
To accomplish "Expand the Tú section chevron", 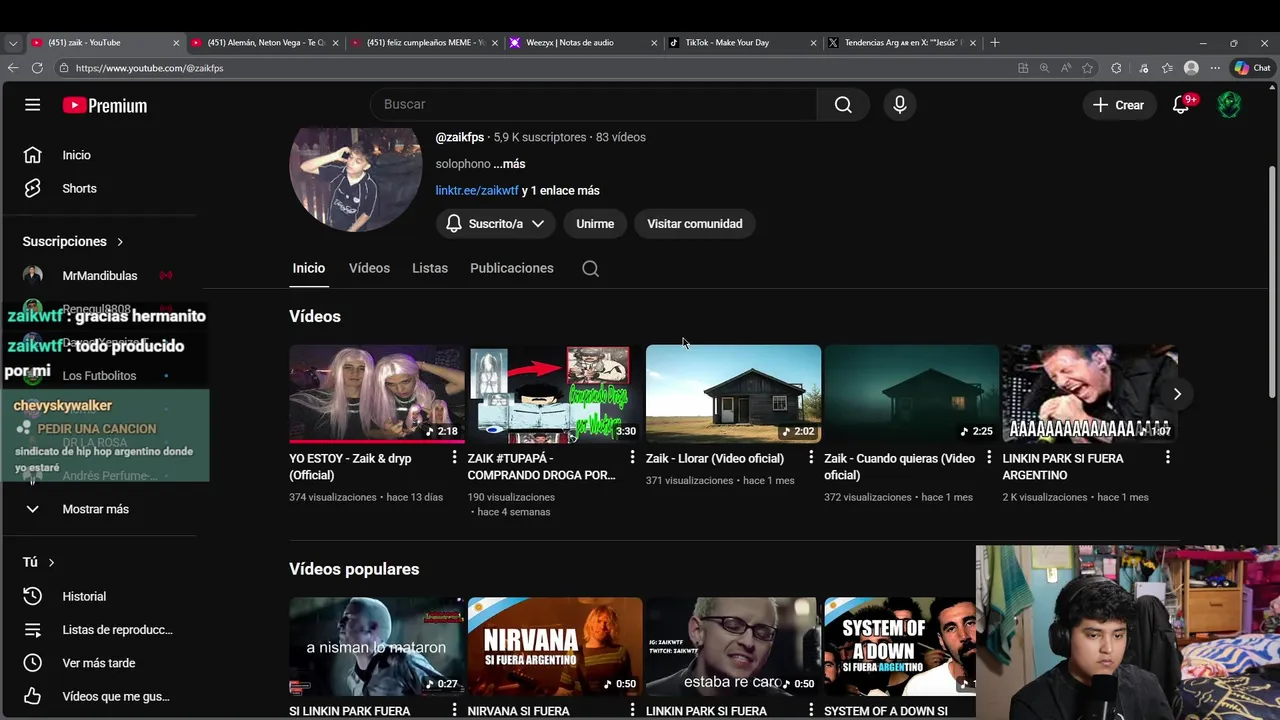I will click(51, 563).
